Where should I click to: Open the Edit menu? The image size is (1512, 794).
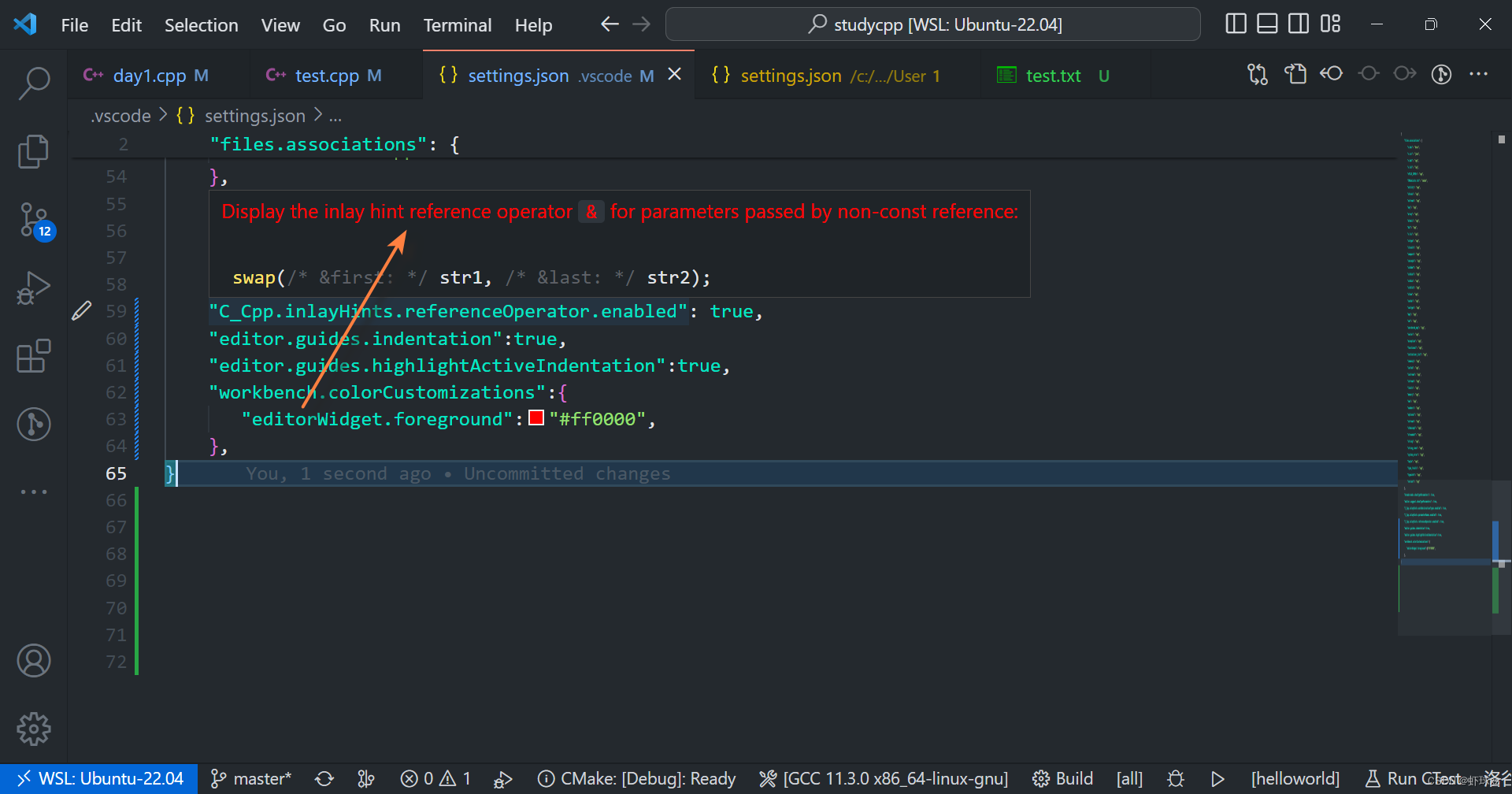[126, 25]
